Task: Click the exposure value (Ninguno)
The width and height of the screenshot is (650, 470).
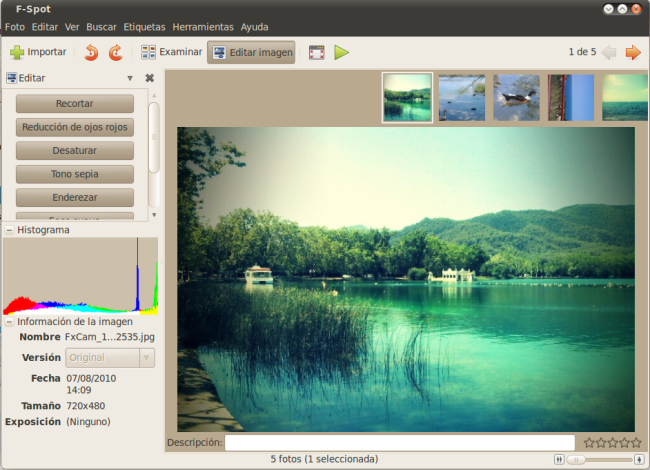Action: pyautogui.click(x=88, y=422)
